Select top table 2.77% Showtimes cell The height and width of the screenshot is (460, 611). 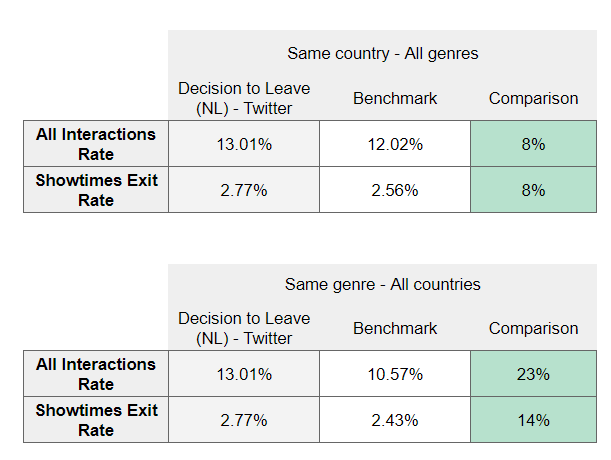tap(244, 190)
